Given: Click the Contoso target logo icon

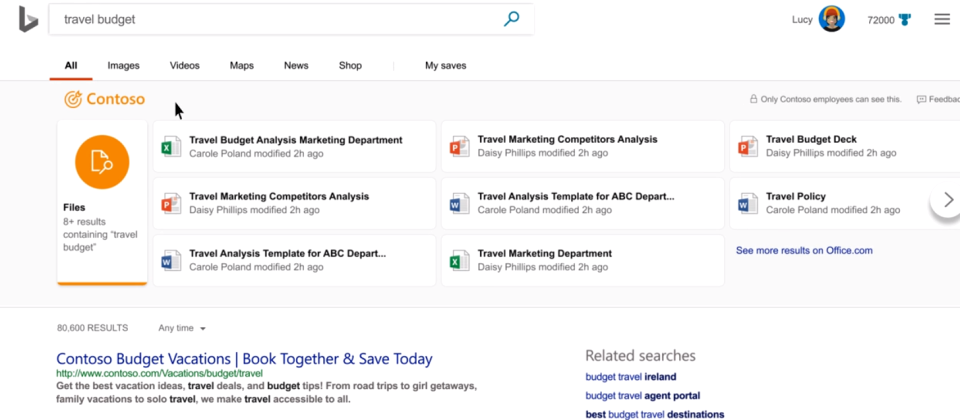Looking at the screenshot, I should click(x=73, y=99).
